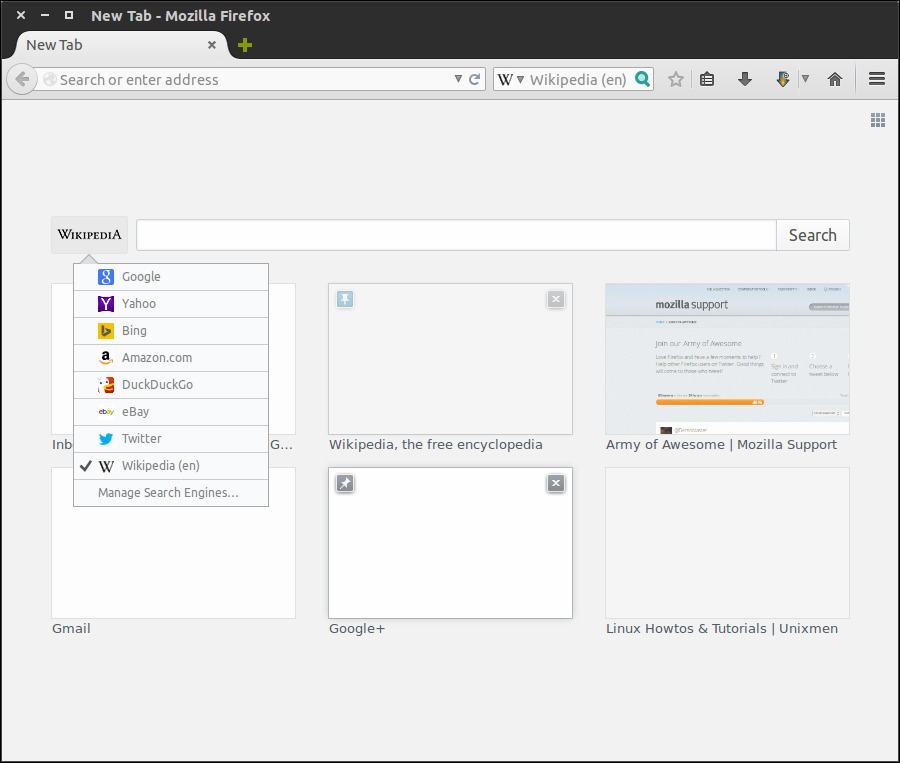Open the hamburger menu
Viewport: 900px width, 763px height.
pyautogui.click(x=876, y=79)
